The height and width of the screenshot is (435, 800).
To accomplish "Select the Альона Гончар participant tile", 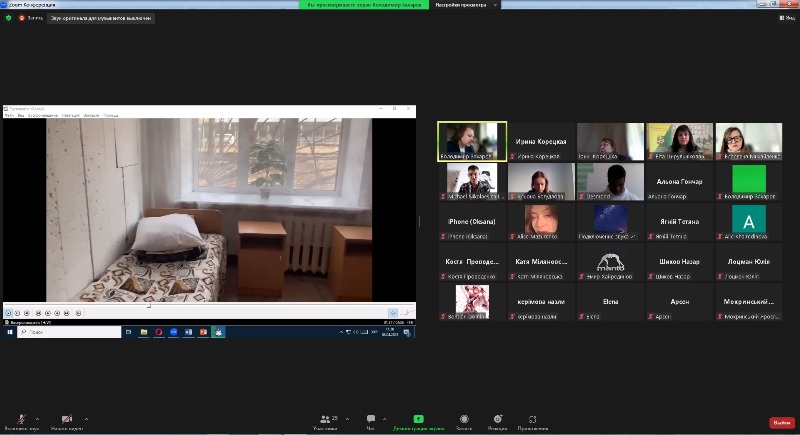I will point(680,182).
